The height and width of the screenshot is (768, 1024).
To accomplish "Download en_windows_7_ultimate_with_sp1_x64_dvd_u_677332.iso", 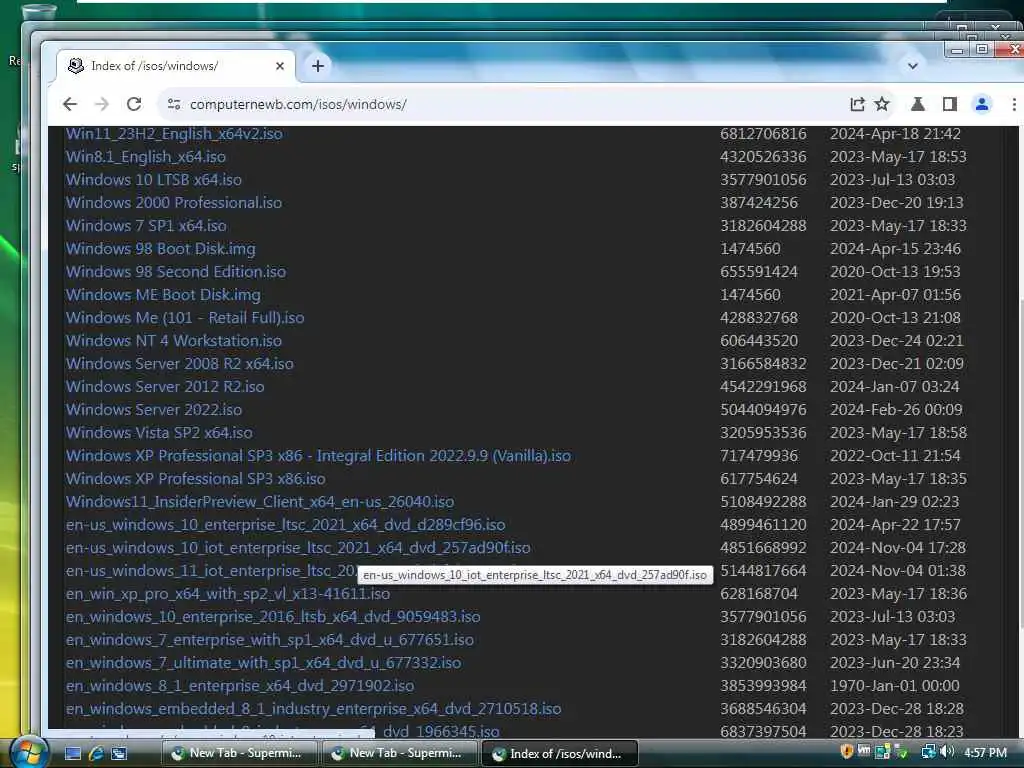I will 263,662.
